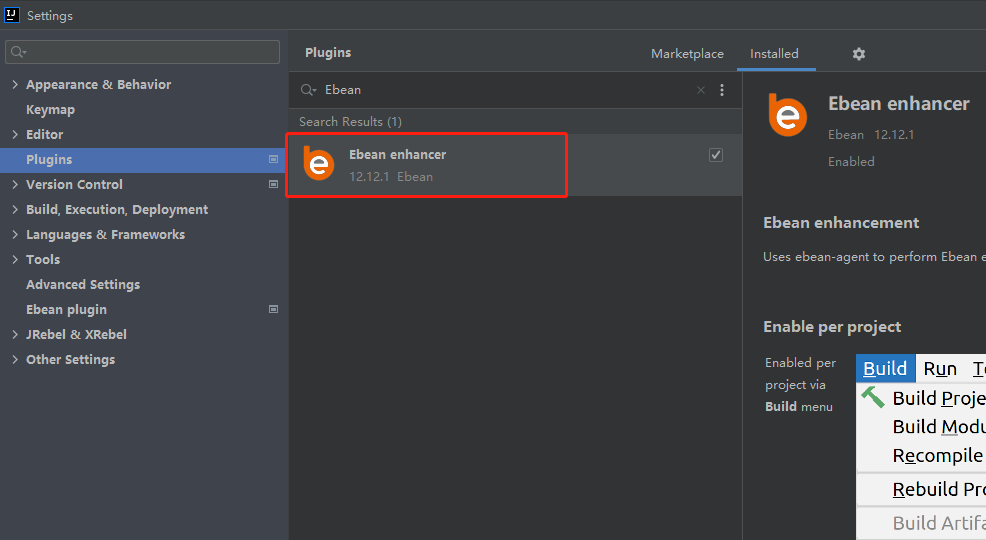986x540 pixels.
Task: Expand the Other Settings node
Action: (x=15, y=360)
